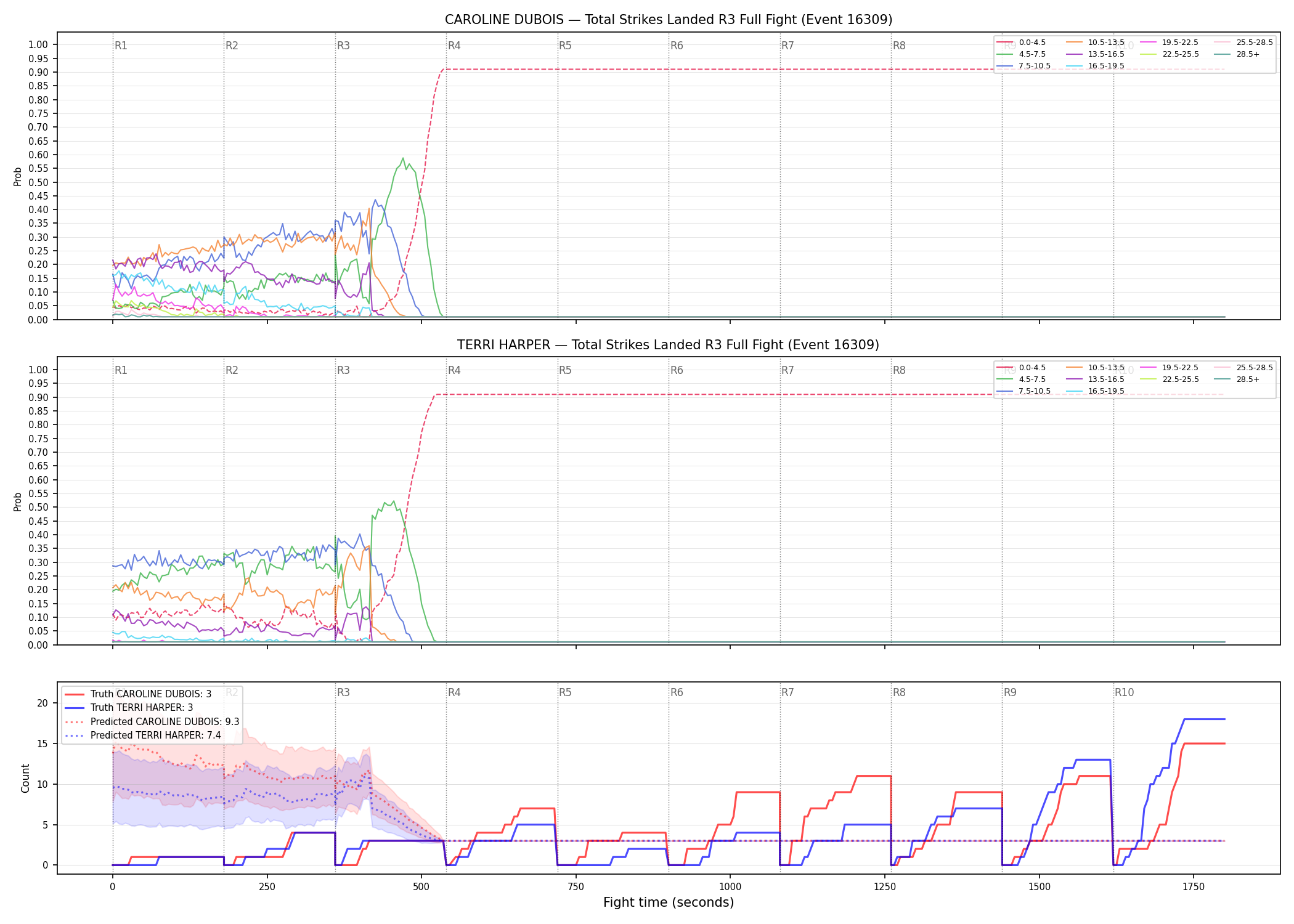Screen dimensions: 1294x924
Task: Select the 28.5+ legend entry in top chart
Action: (x=1237, y=54)
